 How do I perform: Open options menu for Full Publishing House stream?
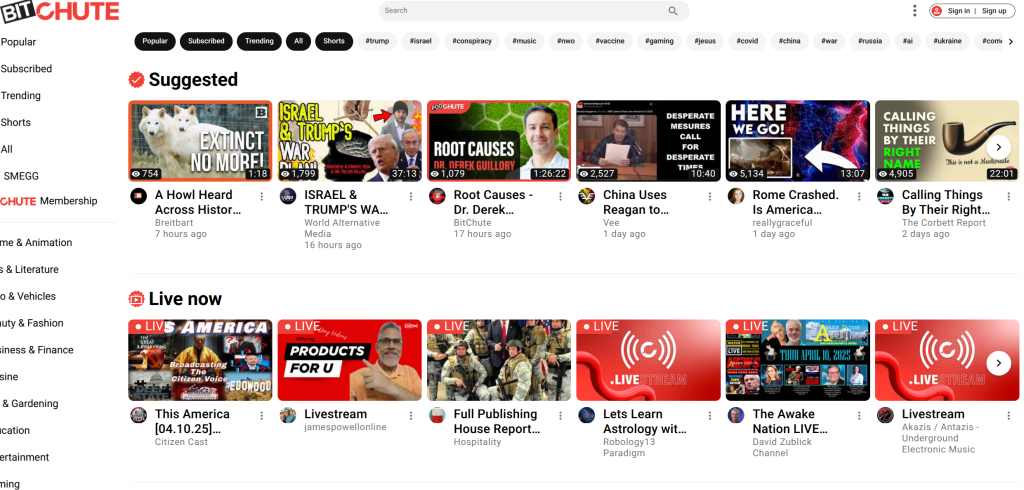[x=560, y=416]
